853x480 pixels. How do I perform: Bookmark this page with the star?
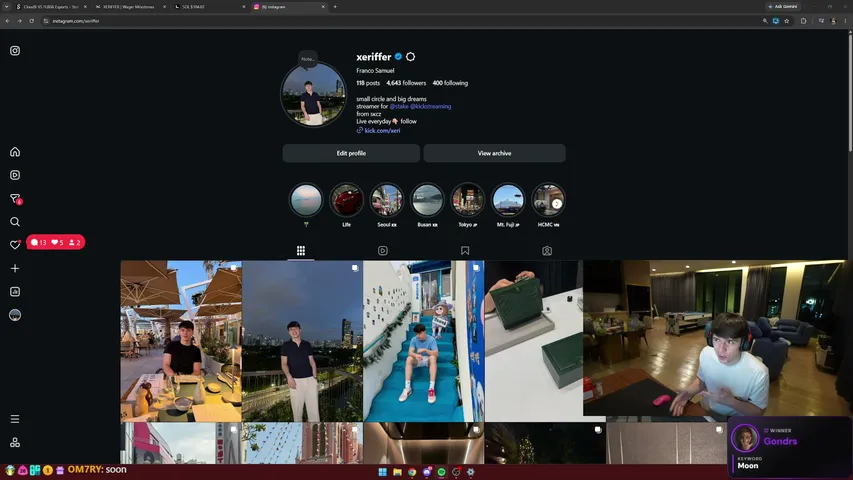pos(787,21)
